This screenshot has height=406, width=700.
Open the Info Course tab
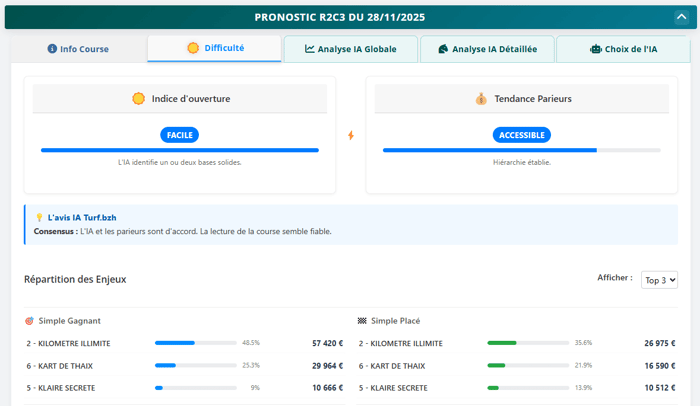click(78, 49)
